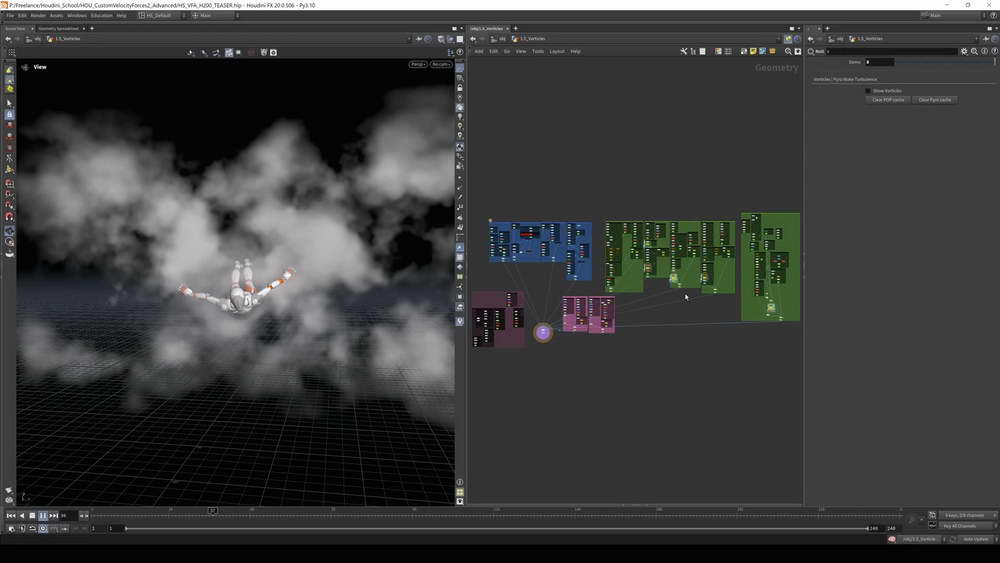Click the back arrow in network editor path bar
Screen dimensions: 1000x563
pyautogui.click(x=473, y=39)
